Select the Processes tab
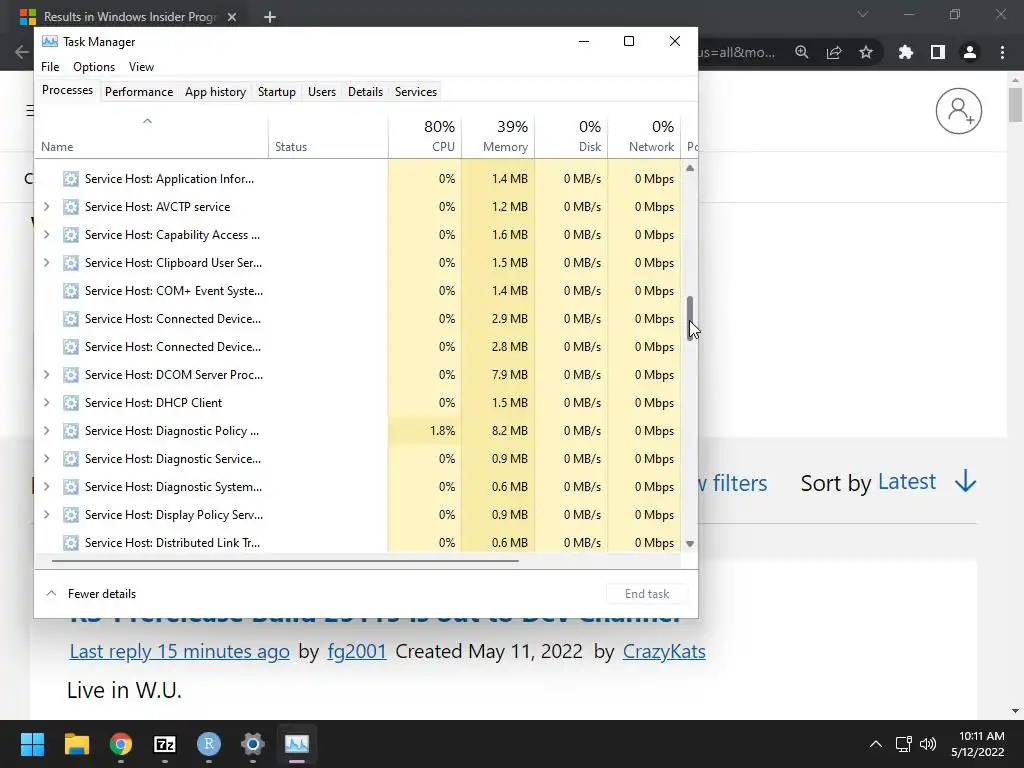Screen dimensions: 1024x768 67,90
